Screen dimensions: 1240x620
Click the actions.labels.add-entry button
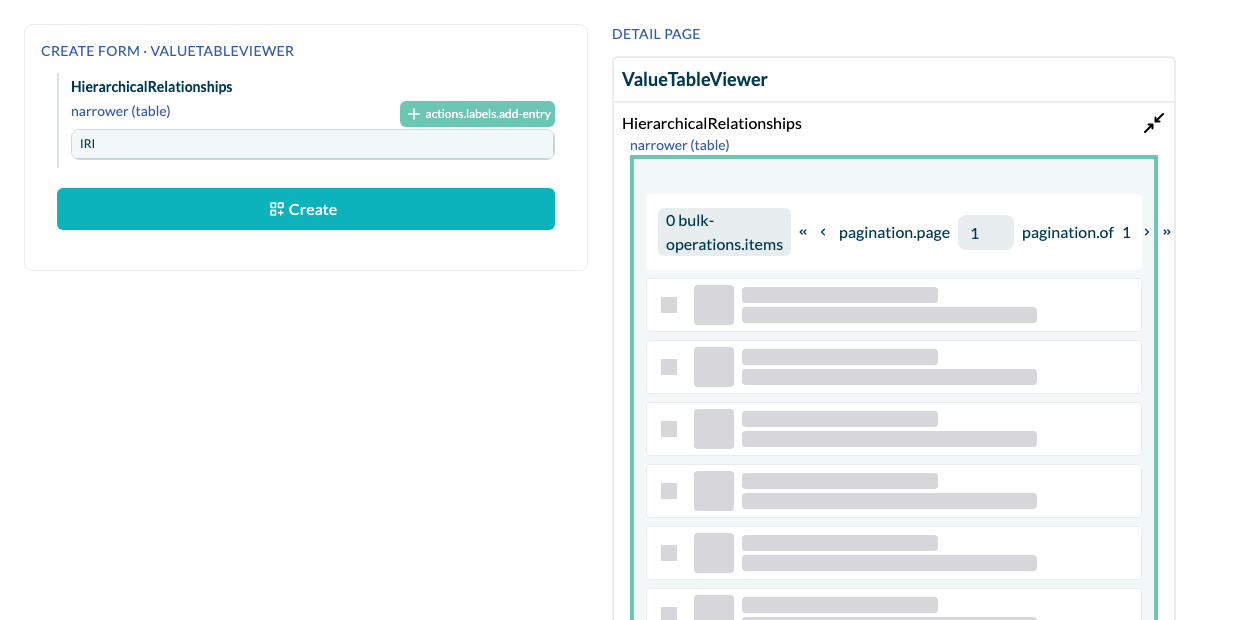tap(477, 114)
